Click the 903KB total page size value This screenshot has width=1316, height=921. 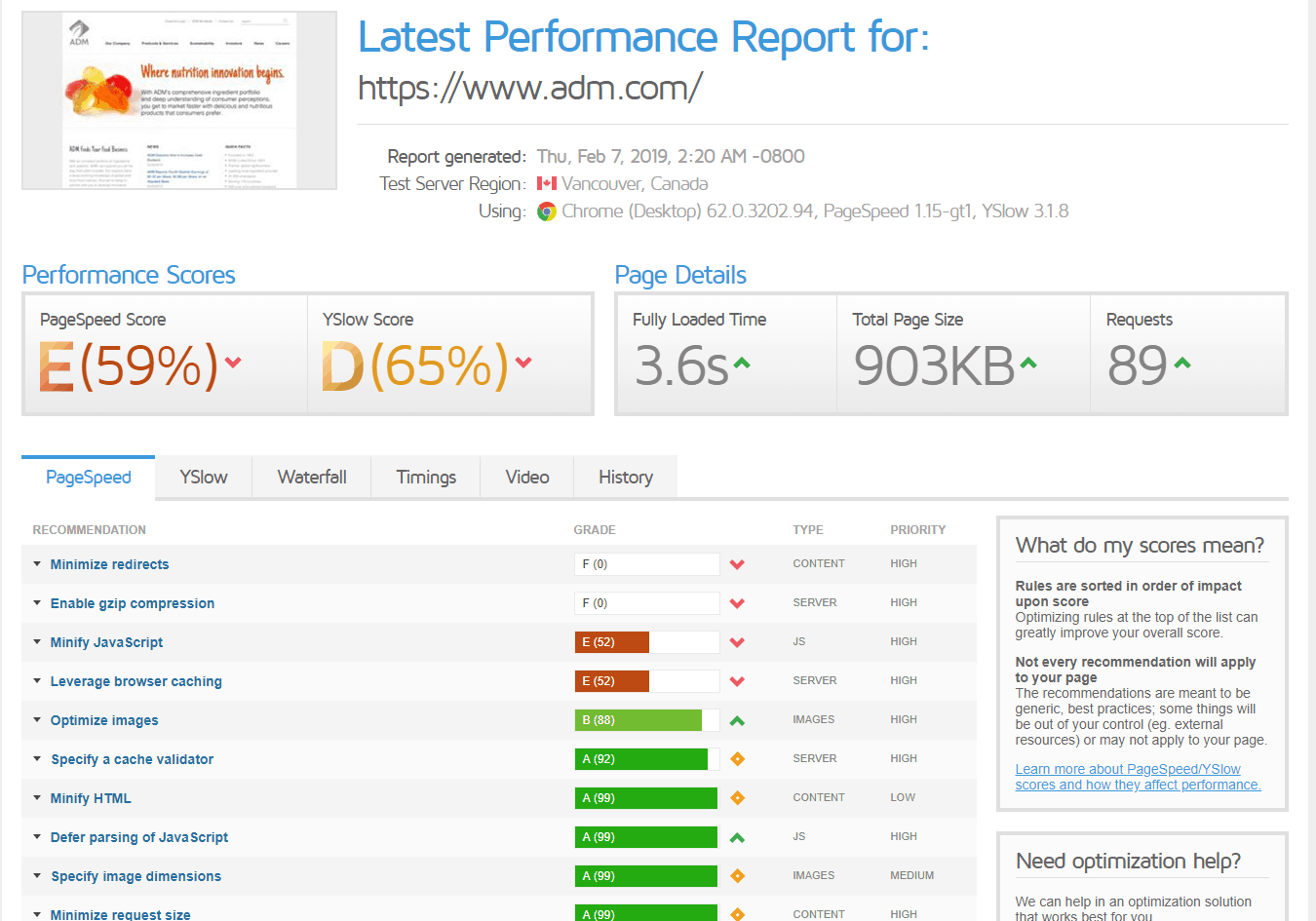click(935, 366)
